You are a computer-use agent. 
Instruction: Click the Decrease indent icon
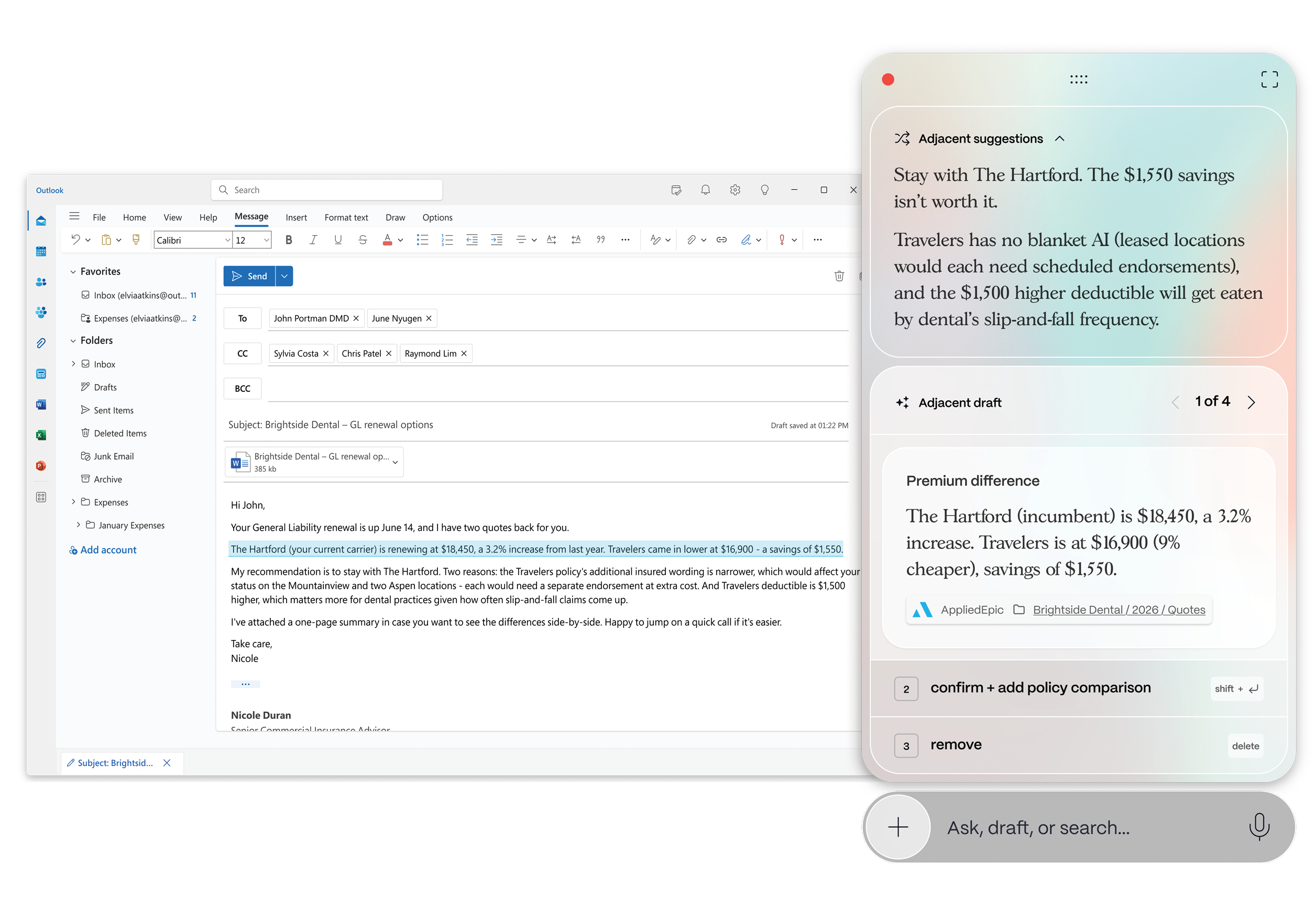tap(471, 240)
